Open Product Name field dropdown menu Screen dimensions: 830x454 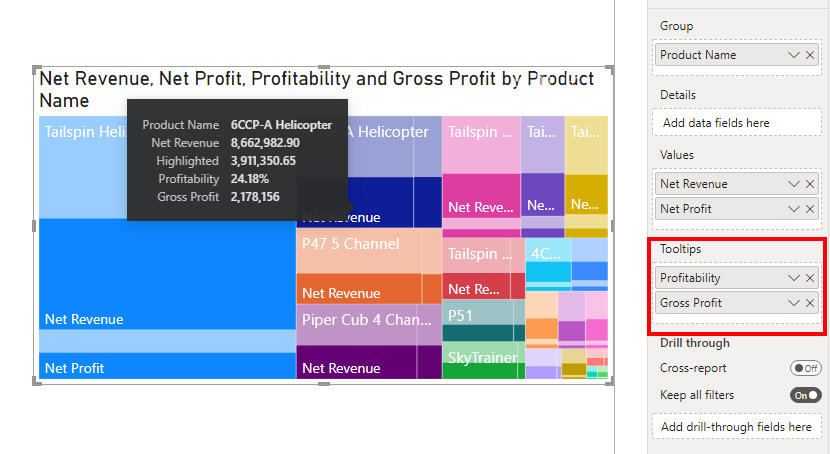click(x=794, y=55)
